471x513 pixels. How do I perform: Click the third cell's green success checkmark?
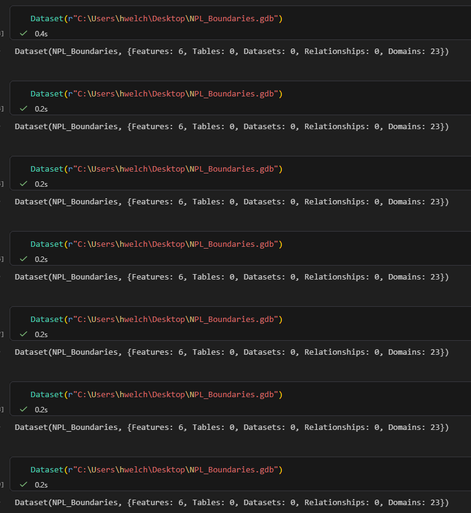pyautogui.click(x=23, y=184)
